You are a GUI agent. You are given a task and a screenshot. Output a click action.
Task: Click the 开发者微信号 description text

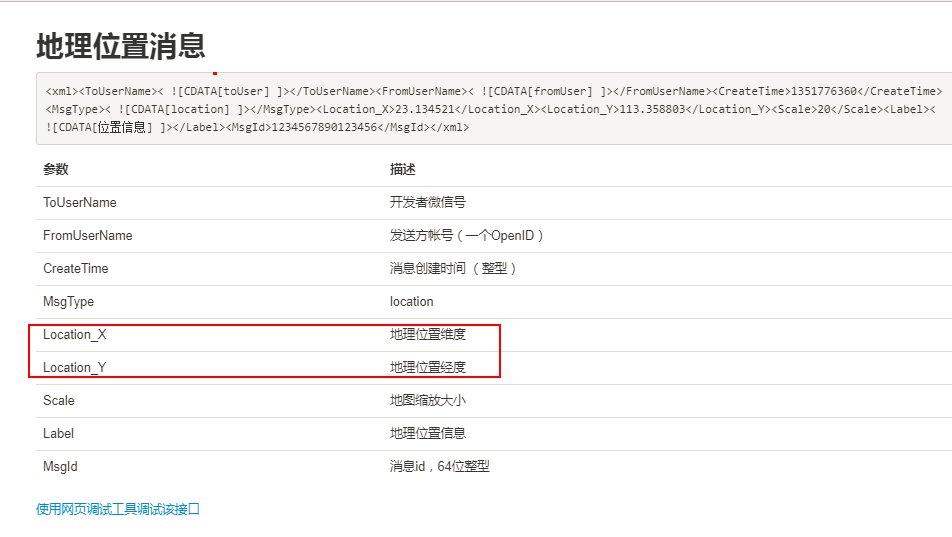[428, 202]
